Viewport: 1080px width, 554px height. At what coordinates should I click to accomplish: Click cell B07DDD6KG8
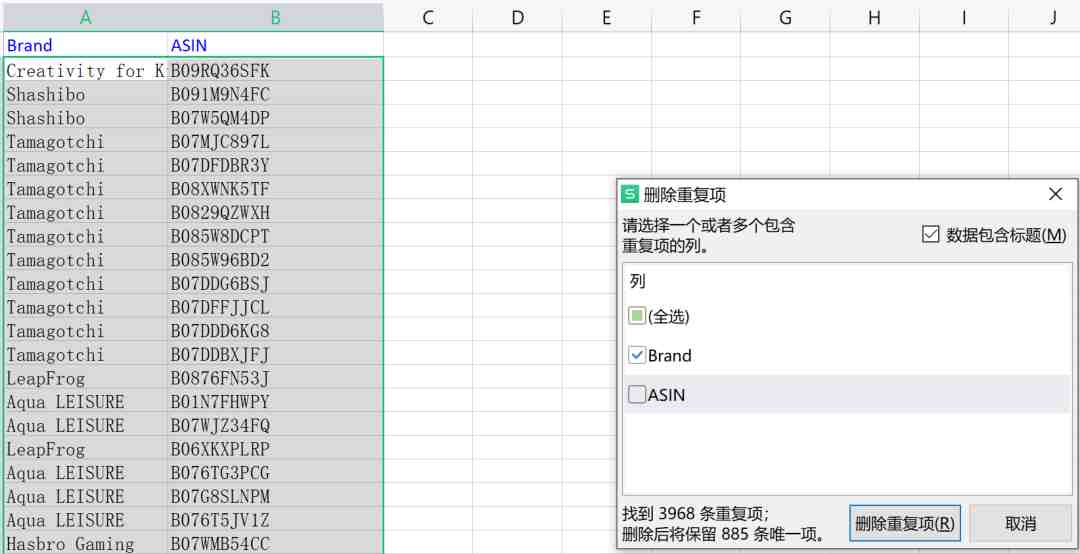(x=276, y=331)
